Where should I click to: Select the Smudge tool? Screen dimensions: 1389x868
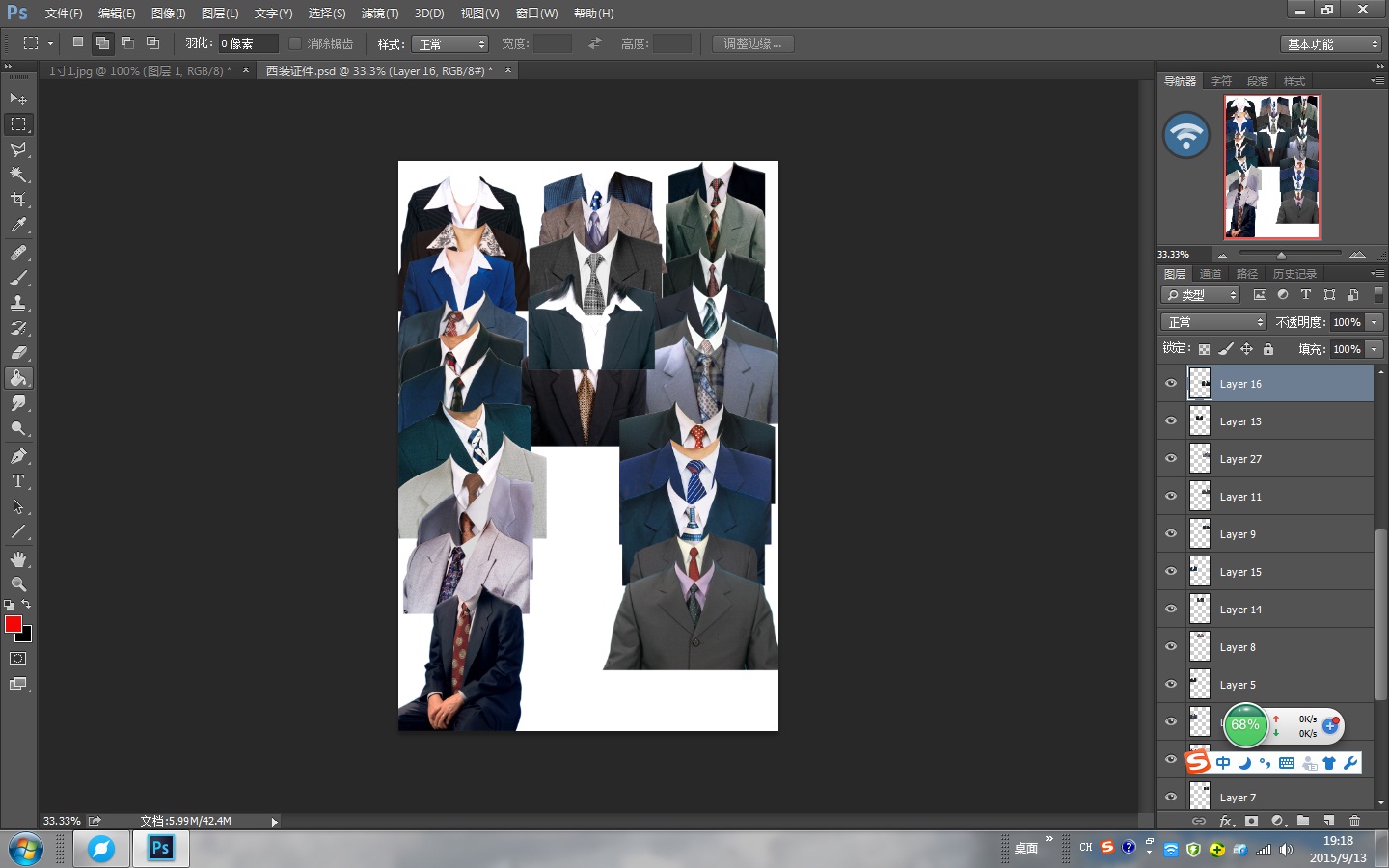(x=18, y=403)
